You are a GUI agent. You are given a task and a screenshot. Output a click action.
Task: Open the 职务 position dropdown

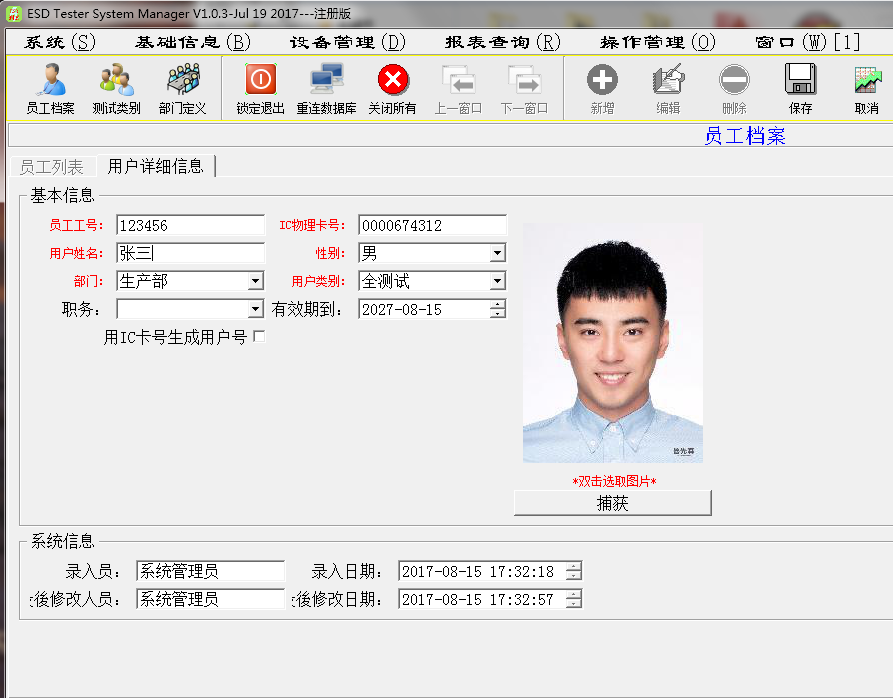pos(255,310)
